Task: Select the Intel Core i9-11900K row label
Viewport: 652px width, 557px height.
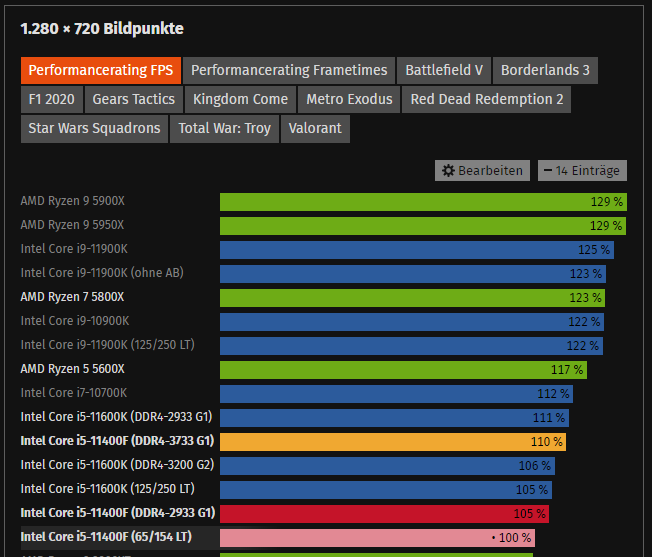Action: tap(74, 249)
